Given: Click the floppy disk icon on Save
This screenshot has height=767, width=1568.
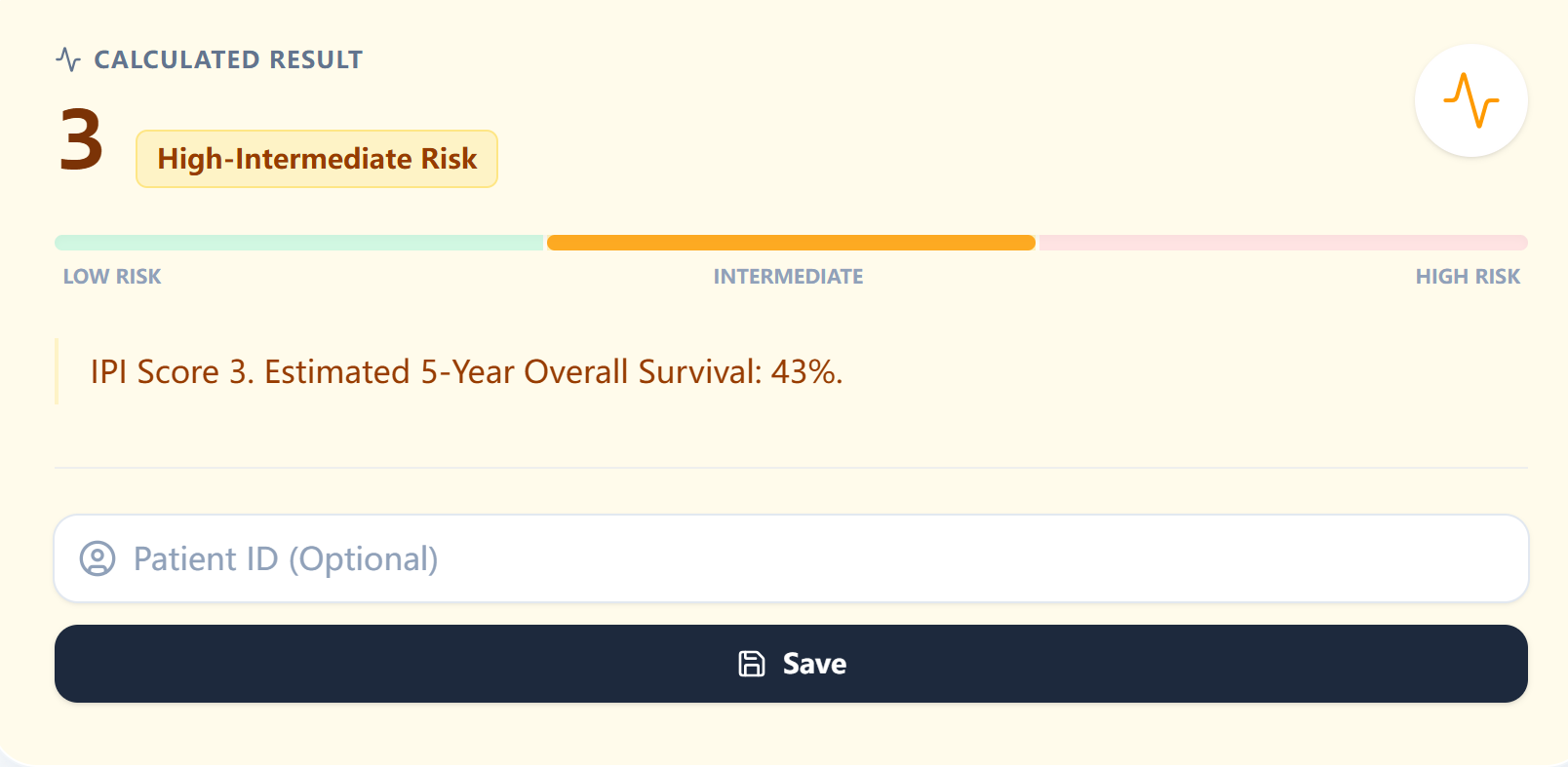Looking at the screenshot, I should pos(752,664).
